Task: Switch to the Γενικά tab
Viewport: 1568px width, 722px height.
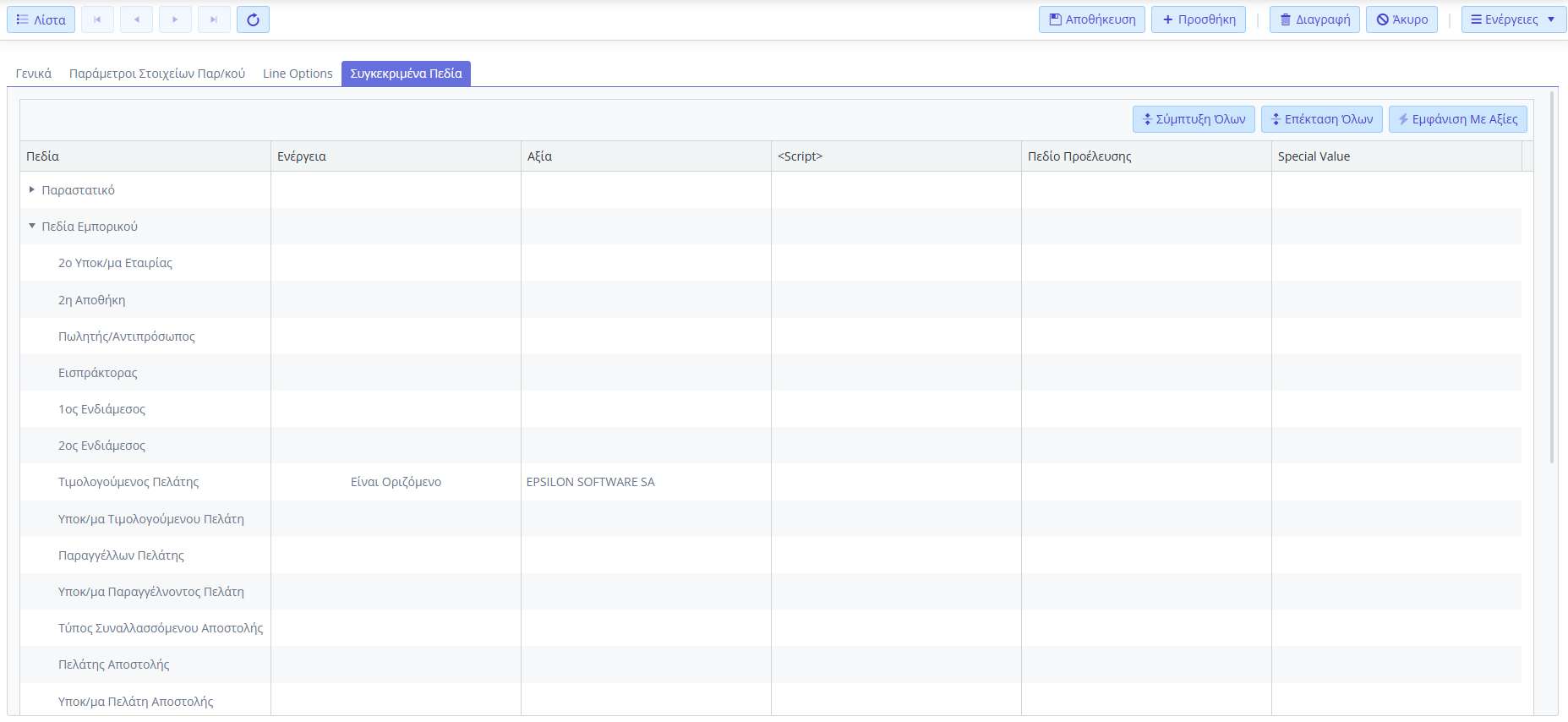Action: [x=34, y=74]
